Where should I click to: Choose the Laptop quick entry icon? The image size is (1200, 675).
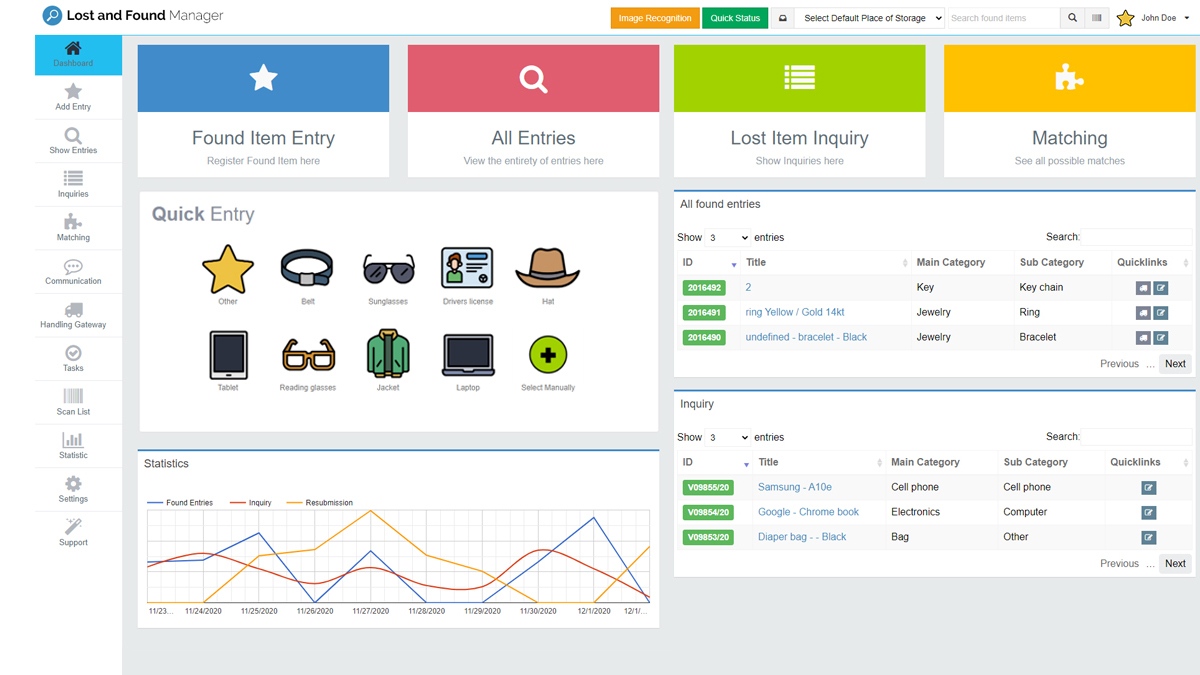467,356
